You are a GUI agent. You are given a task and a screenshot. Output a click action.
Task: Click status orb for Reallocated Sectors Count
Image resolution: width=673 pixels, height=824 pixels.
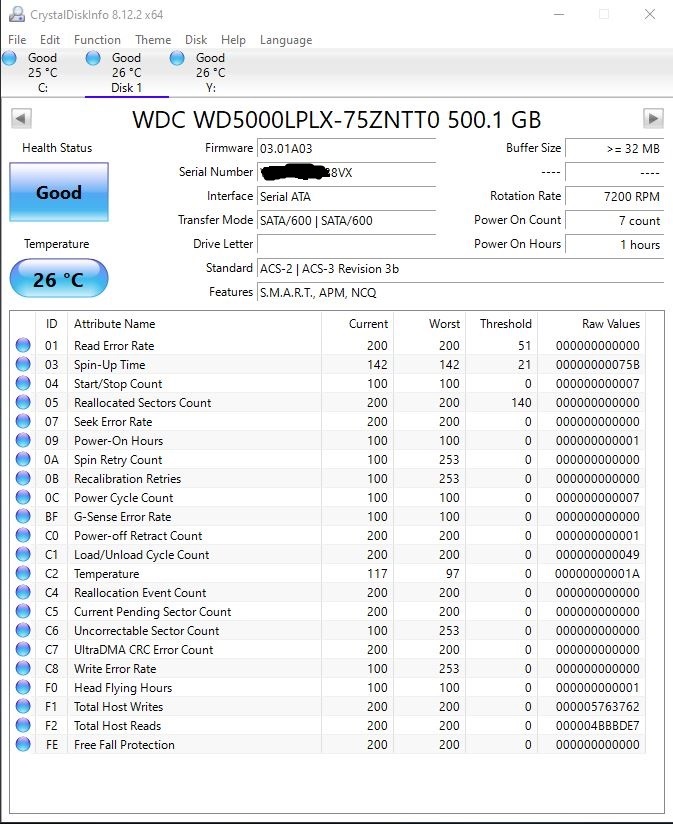coord(23,403)
